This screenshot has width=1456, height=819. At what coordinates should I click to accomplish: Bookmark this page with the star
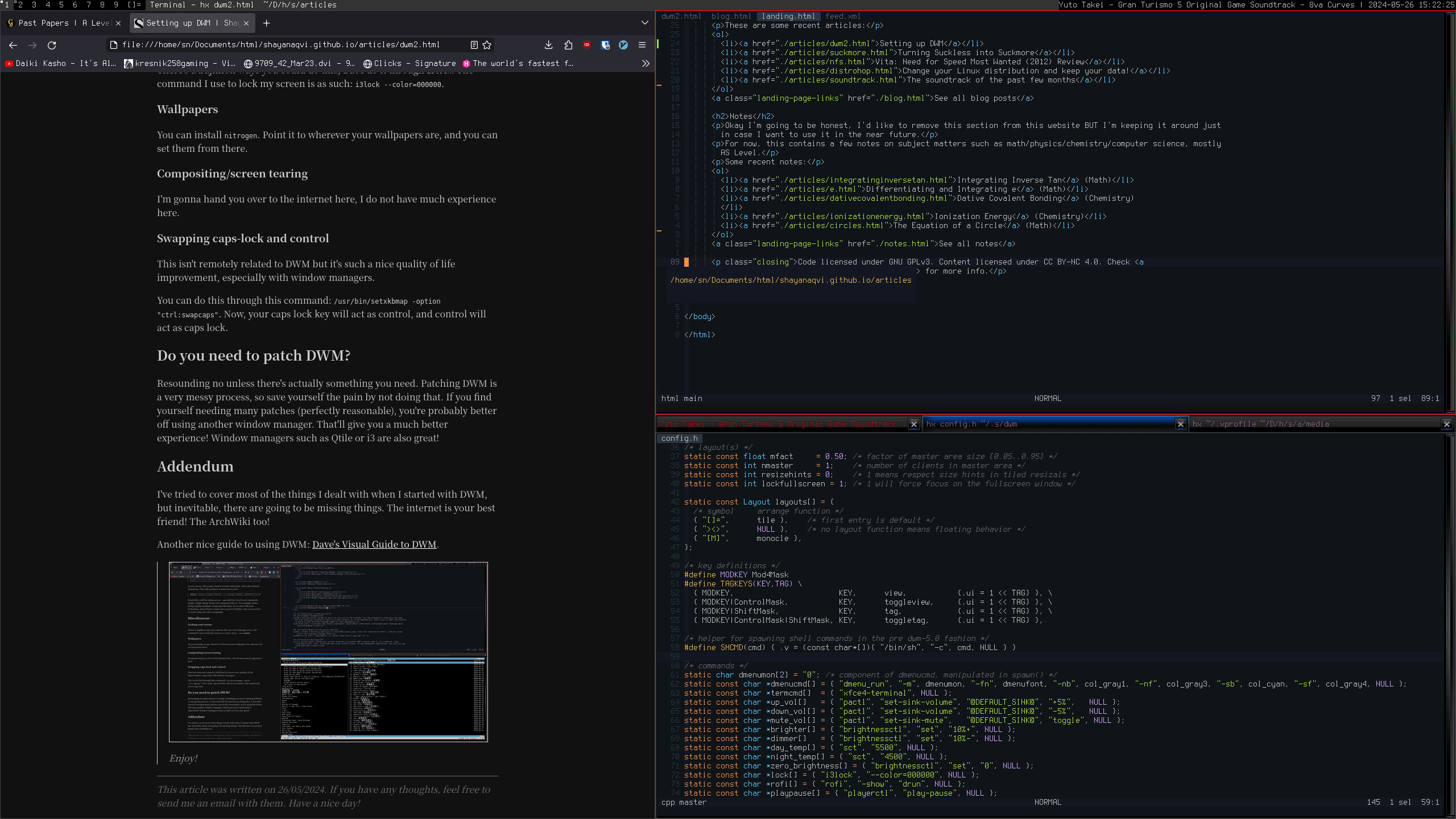tap(487, 45)
